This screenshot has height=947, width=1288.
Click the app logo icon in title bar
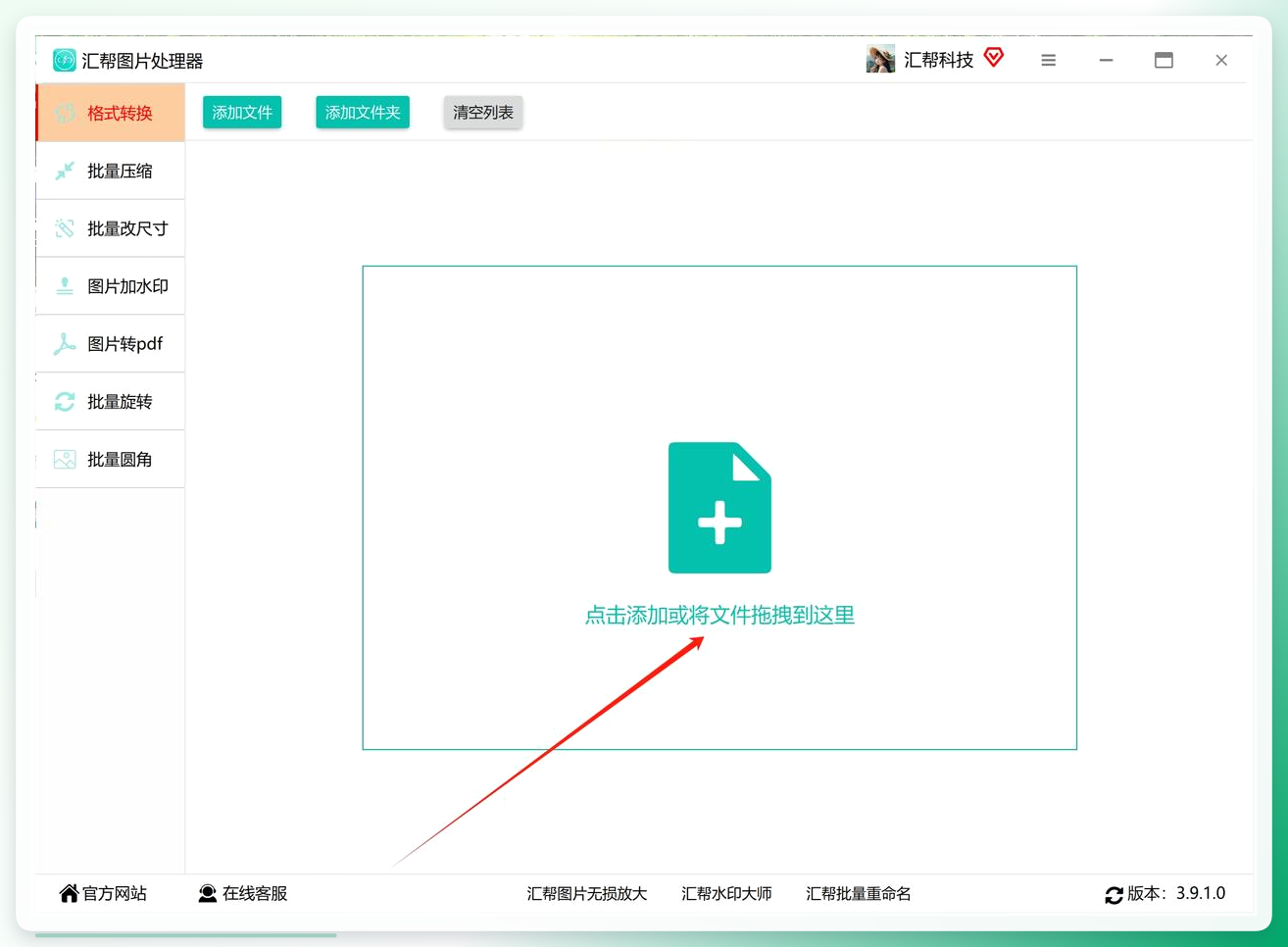(65, 61)
